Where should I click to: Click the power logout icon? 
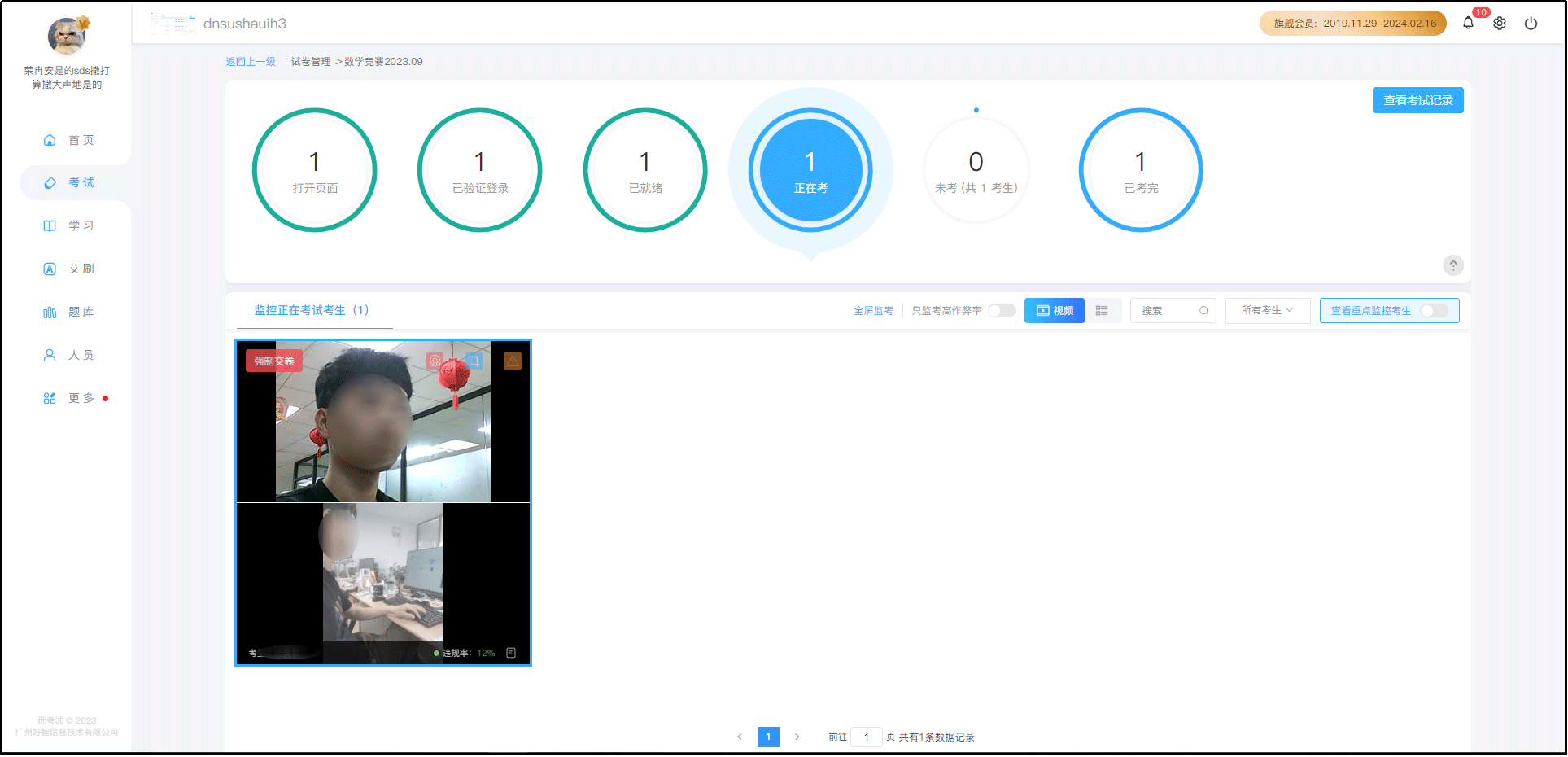click(x=1531, y=24)
